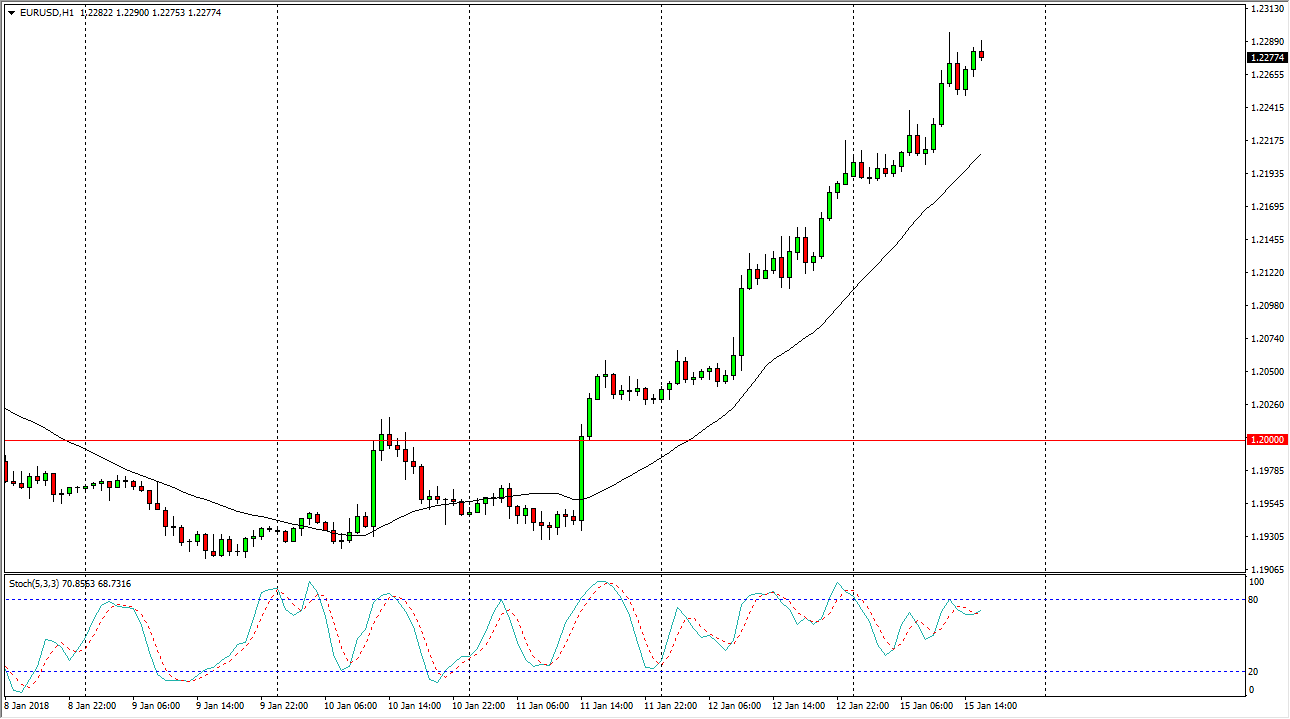This screenshot has width=1290, height=719.
Task: Click the current price tag 1.22774
Action: tap(1267, 58)
